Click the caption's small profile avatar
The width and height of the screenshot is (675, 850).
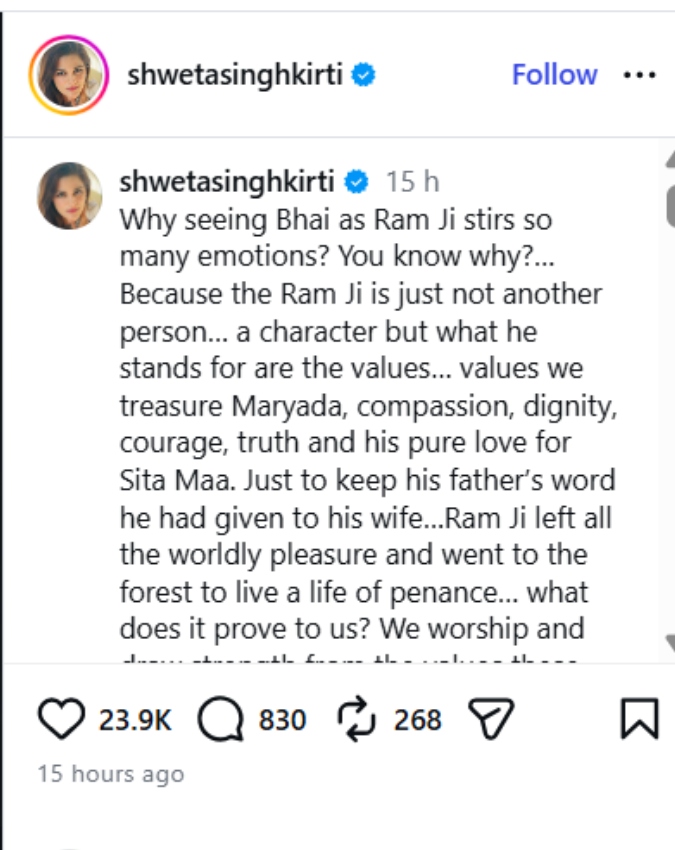[70, 195]
